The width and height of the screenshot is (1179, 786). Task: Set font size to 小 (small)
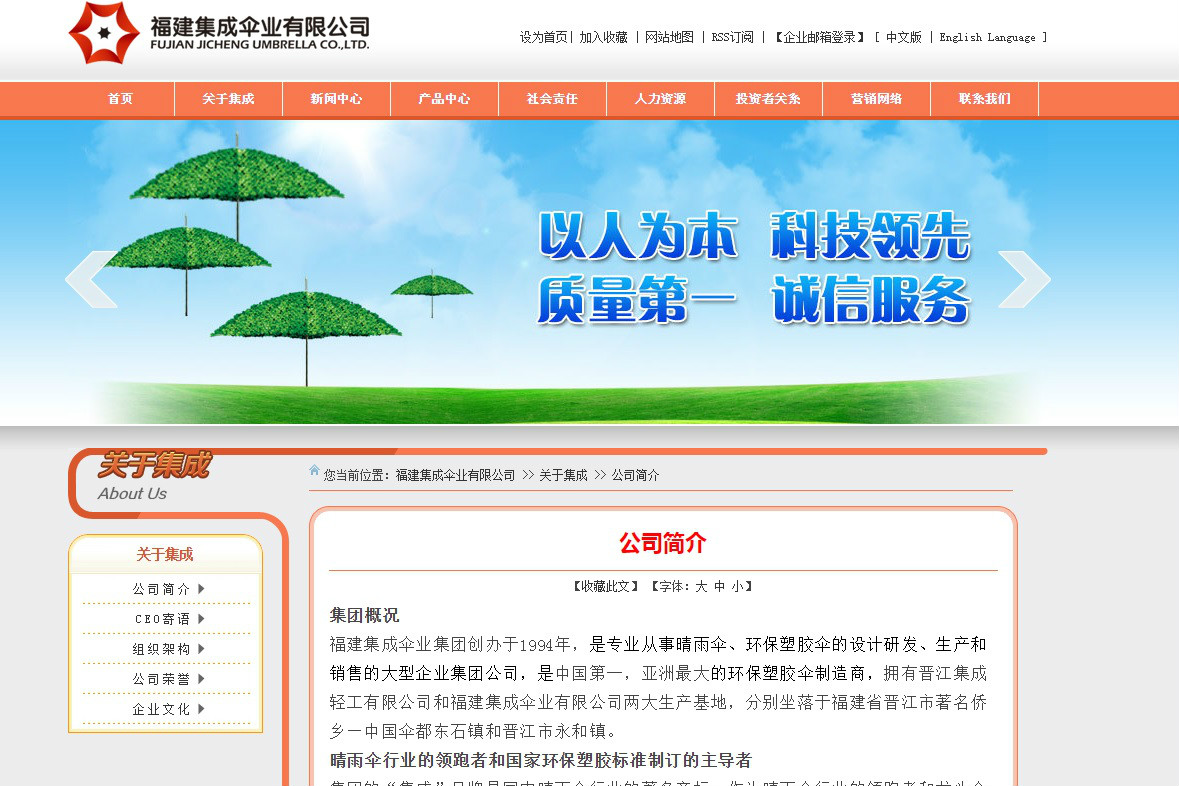point(737,587)
